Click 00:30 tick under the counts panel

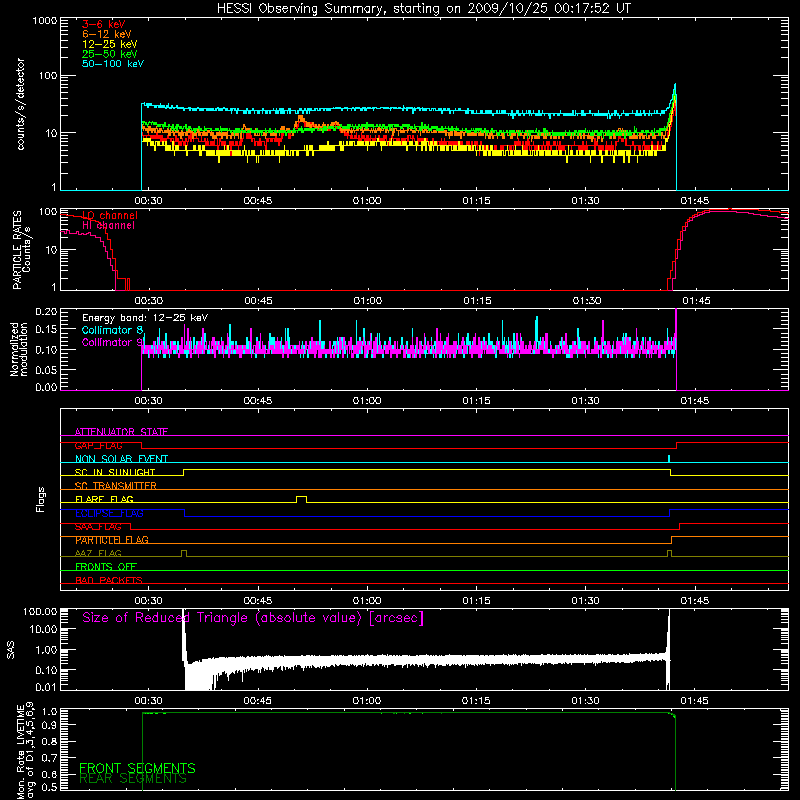point(148,201)
